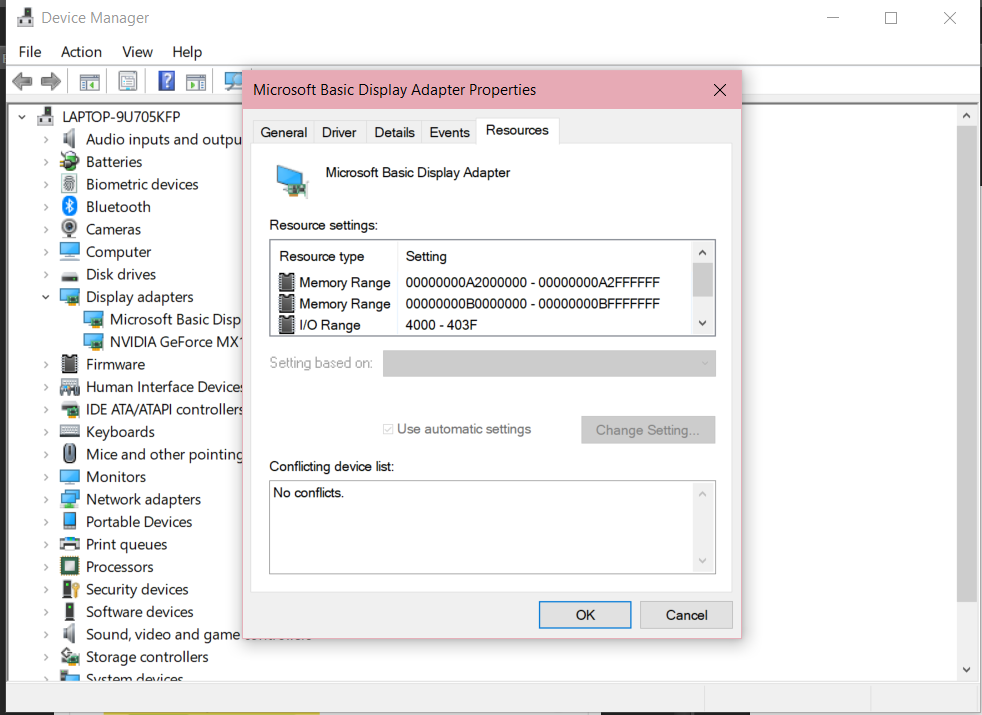
Task: Select the Portable Devices icon
Action: [70, 521]
